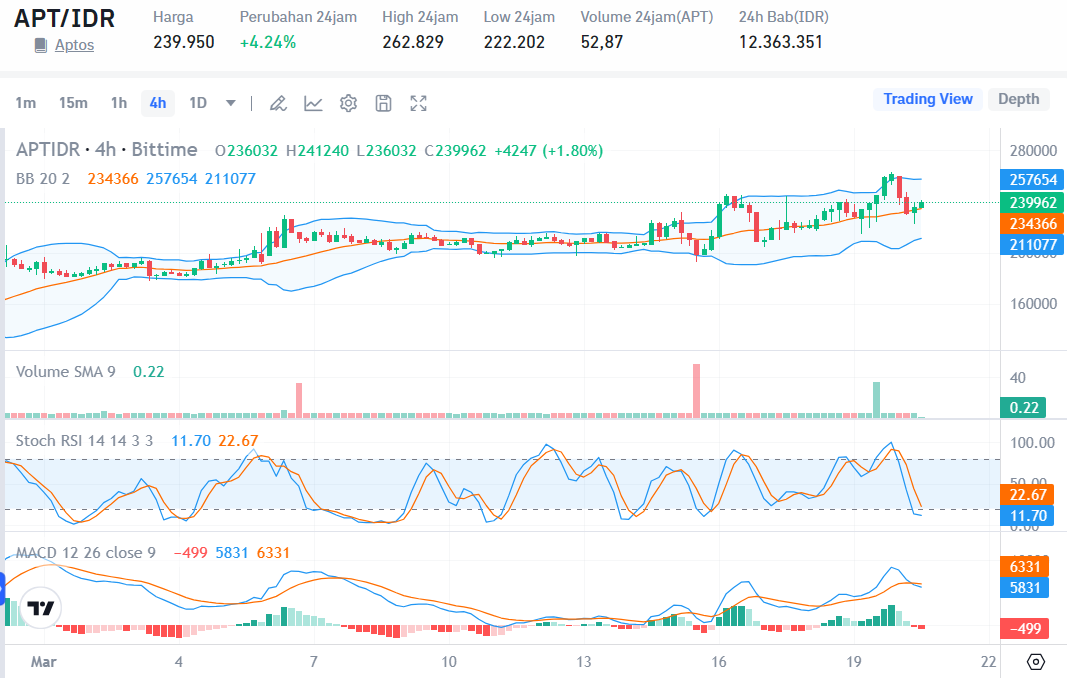This screenshot has height=678, width=1067.
Task: Click the Stoch RSI 14 14 3 3 legend
Action: tap(84, 441)
